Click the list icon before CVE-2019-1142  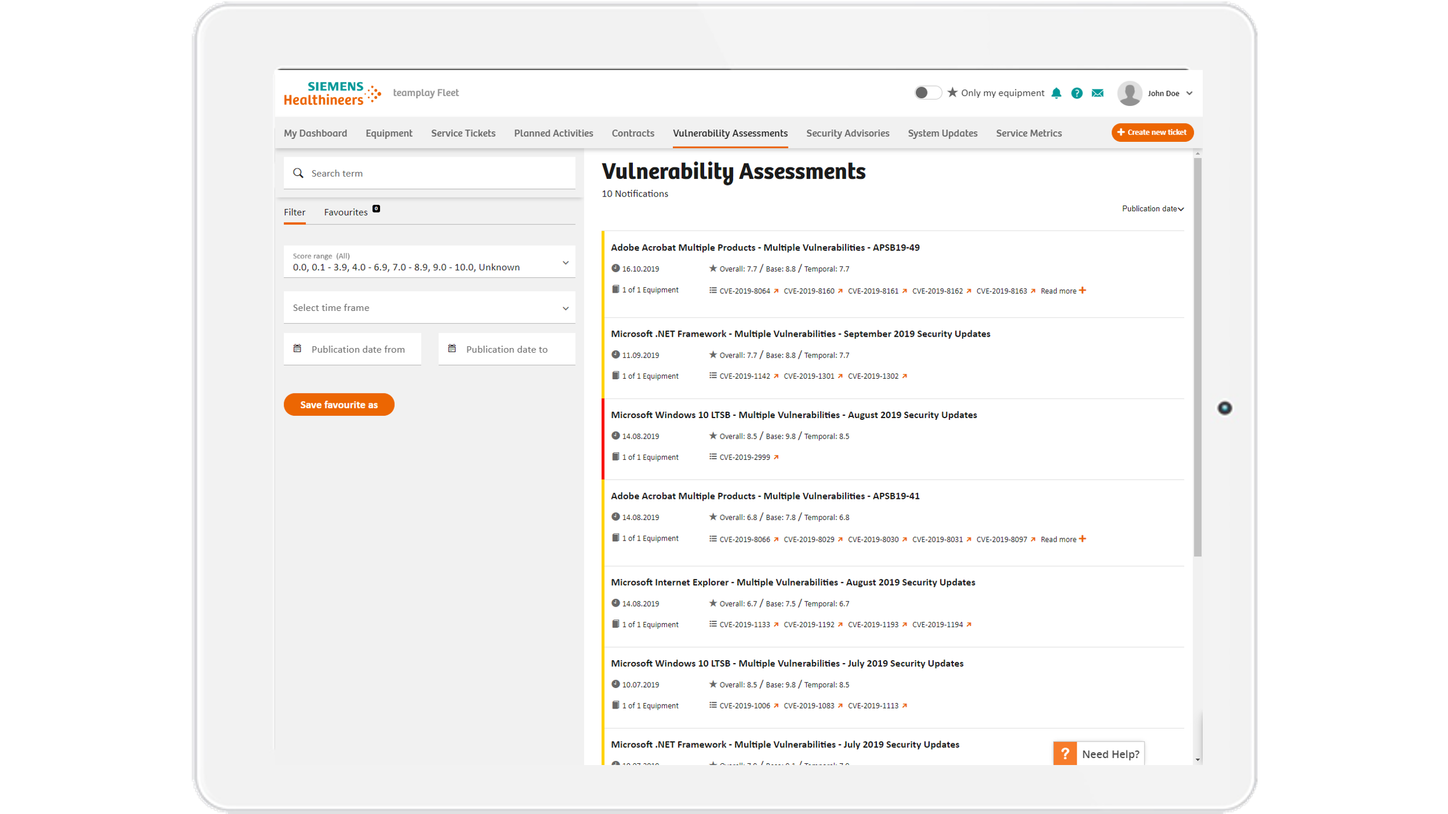click(x=713, y=376)
